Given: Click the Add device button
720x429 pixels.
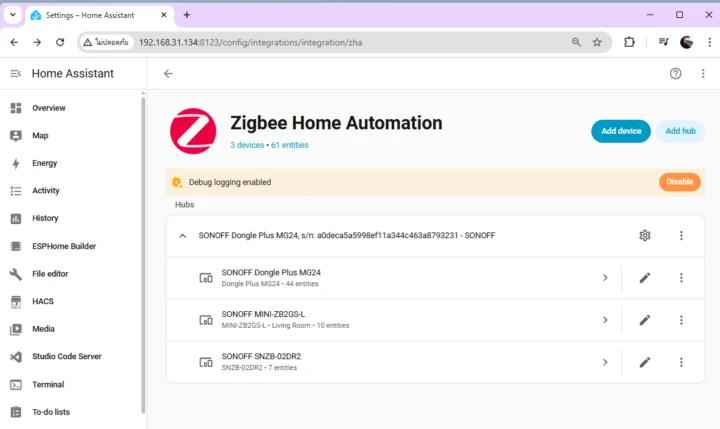Looking at the screenshot, I should coord(620,131).
